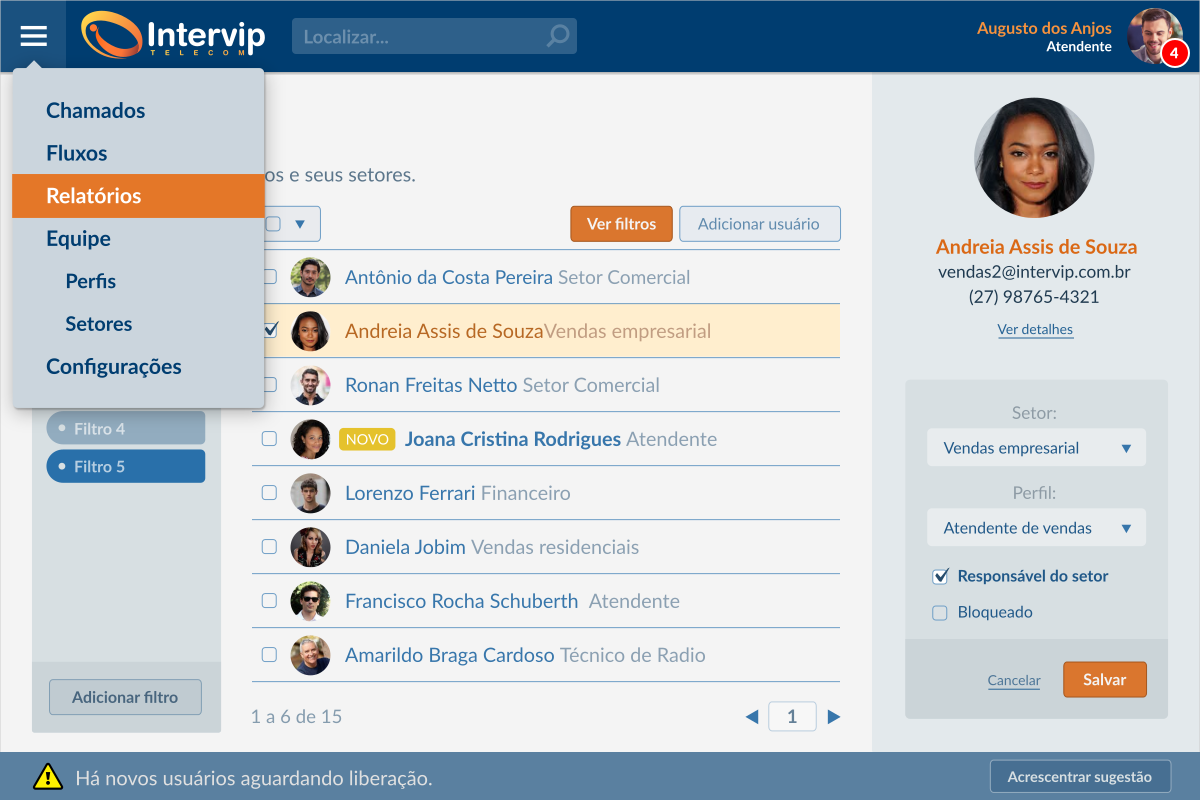Click the notification badge showing 4
Image resolution: width=1200 pixels, height=800 pixels.
click(1174, 53)
